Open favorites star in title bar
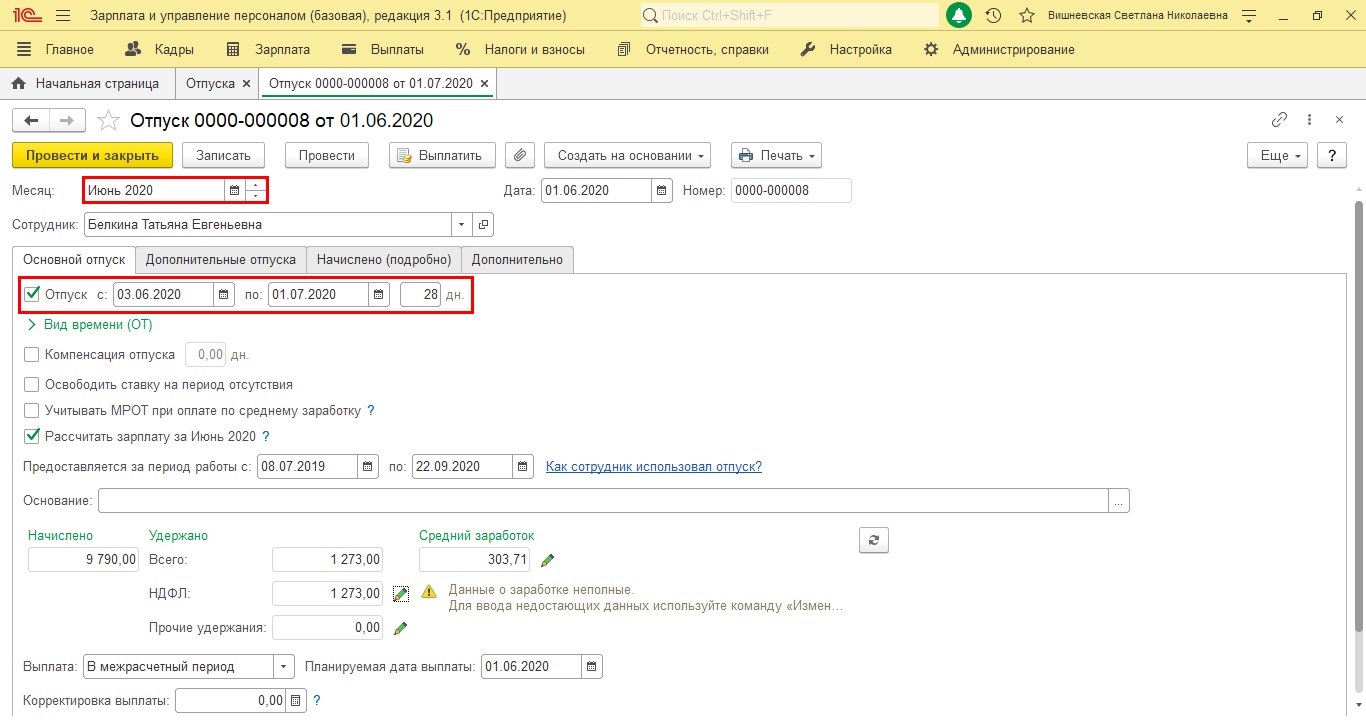Image resolution: width=1366 pixels, height=728 pixels. [x=1026, y=16]
